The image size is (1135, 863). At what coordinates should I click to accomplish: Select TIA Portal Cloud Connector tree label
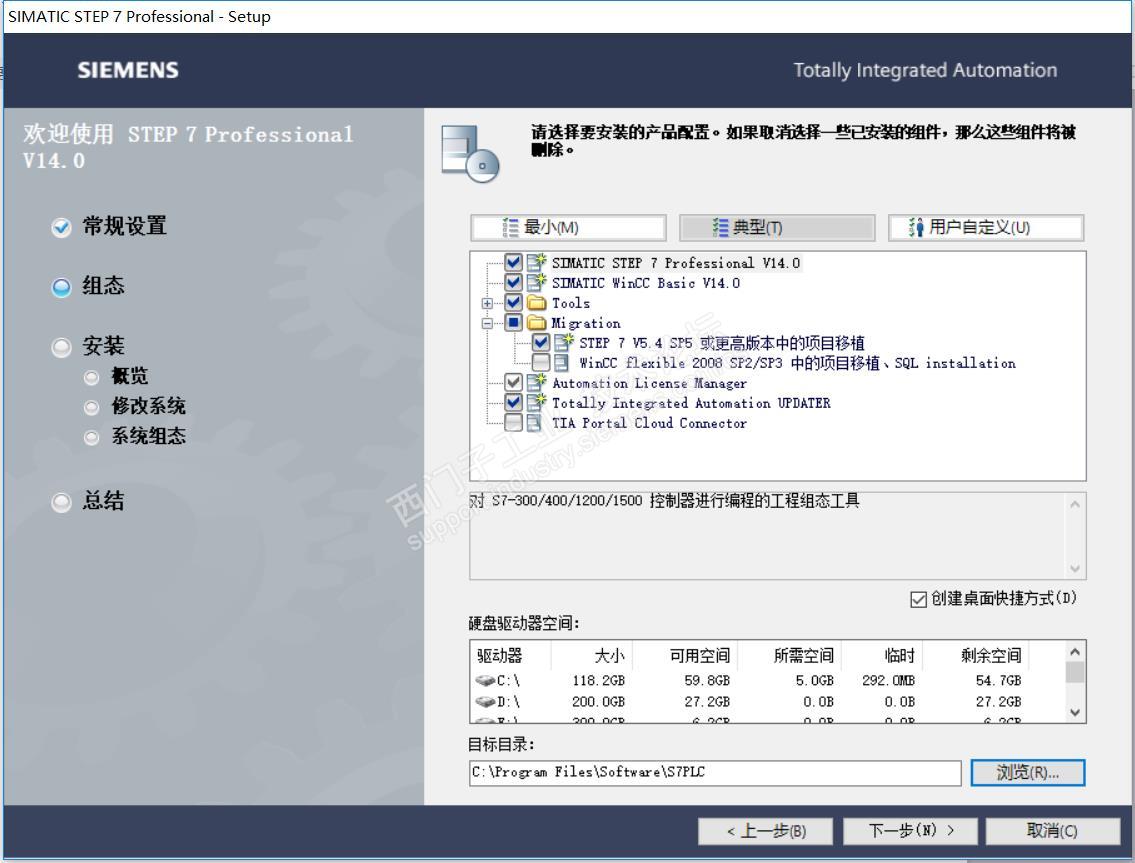click(x=649, y=423)
